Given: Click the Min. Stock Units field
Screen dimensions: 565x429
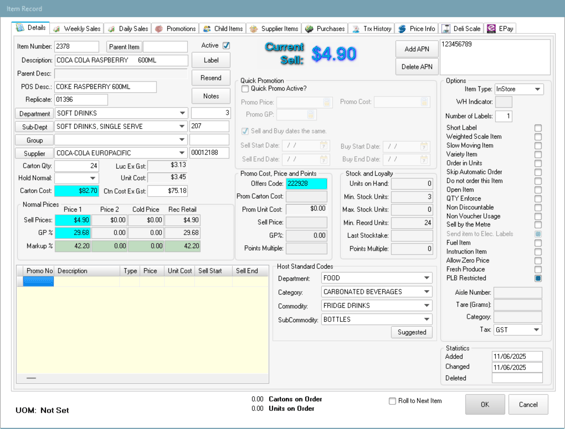Looking at the screenshot, I should coord(412,197).
